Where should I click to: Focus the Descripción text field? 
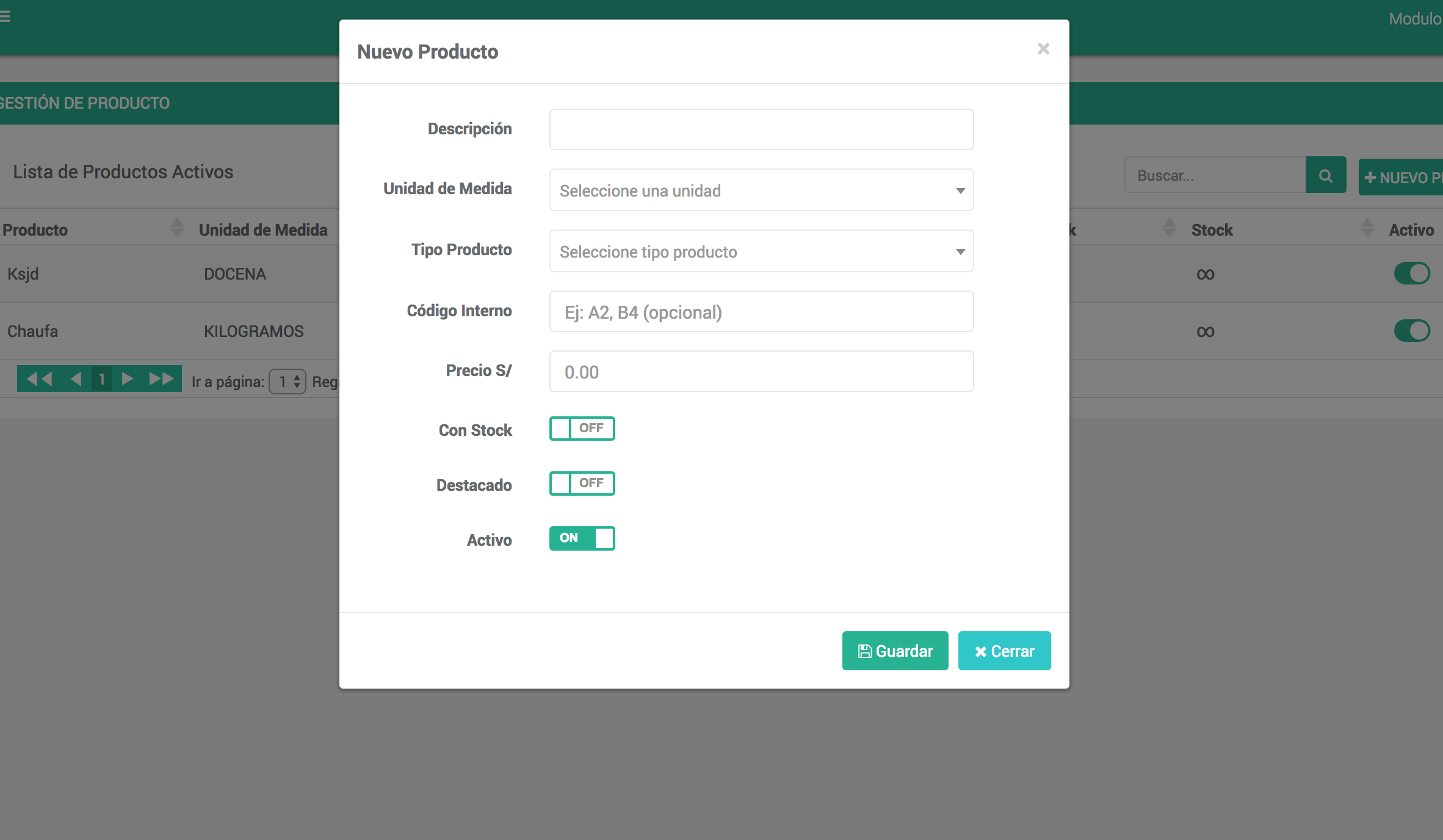tap(761, 129)
